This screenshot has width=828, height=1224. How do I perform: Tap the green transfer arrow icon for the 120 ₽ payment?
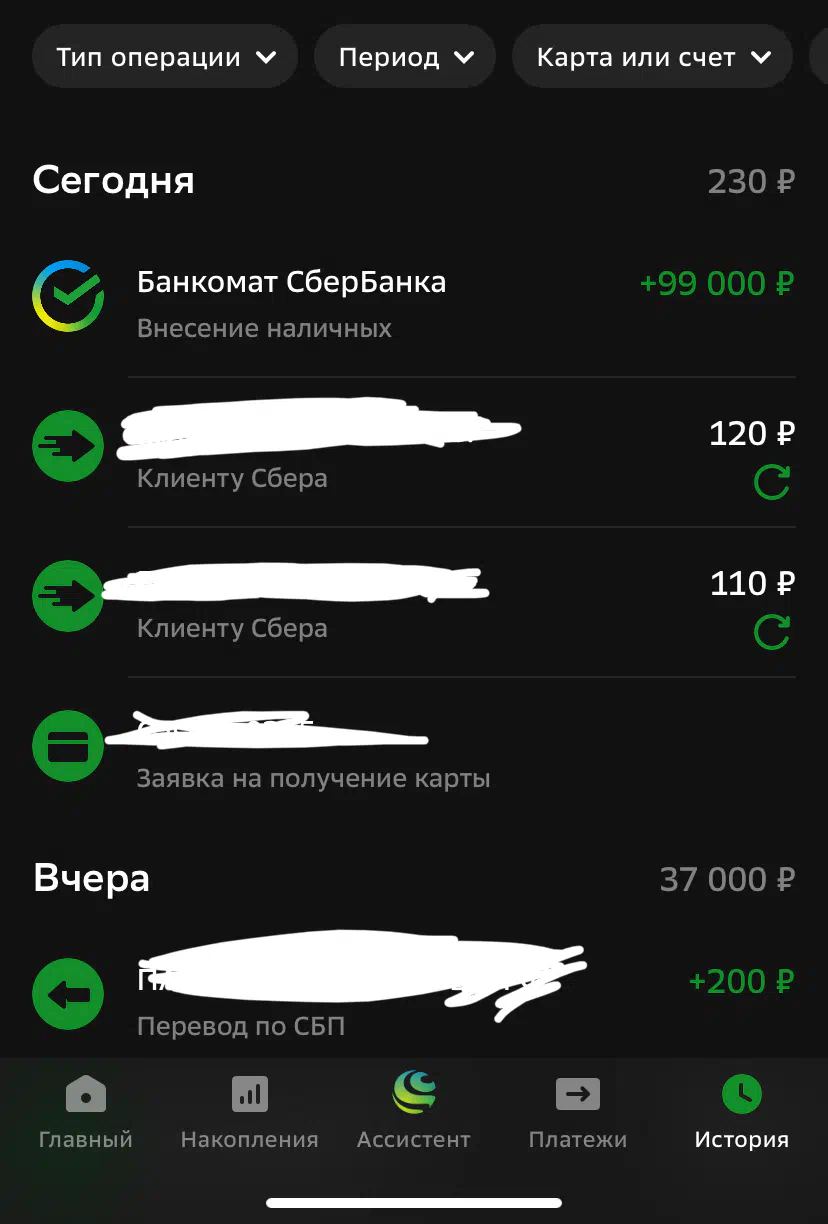[x=68, y=446]
